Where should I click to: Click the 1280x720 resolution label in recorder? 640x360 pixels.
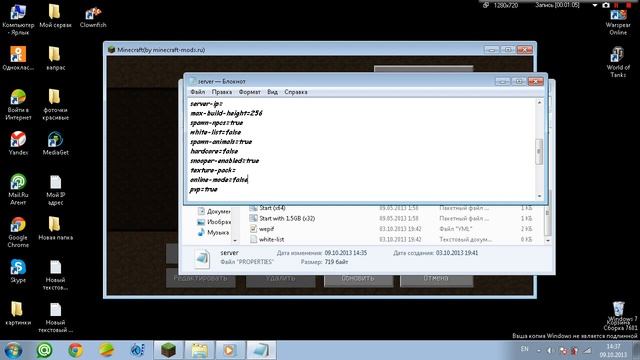click(506, 5)
